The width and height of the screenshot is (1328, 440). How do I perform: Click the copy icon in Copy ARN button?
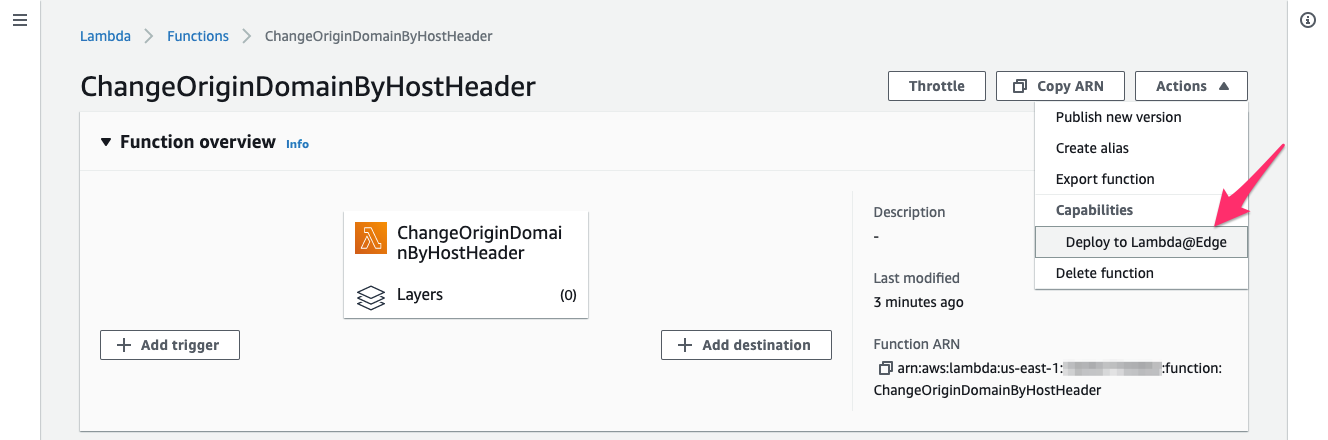point(1020,86)
